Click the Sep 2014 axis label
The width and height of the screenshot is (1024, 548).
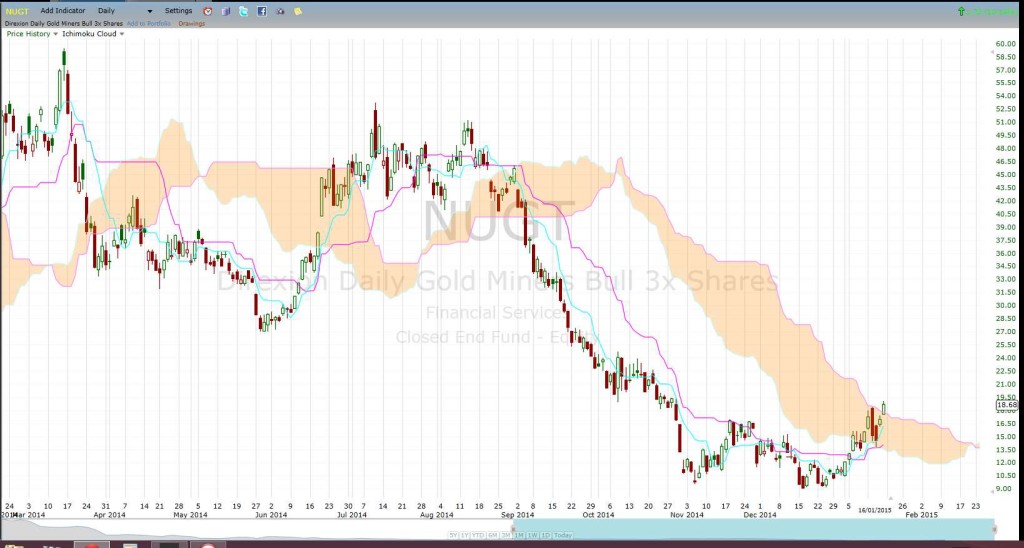pos(518,515)
